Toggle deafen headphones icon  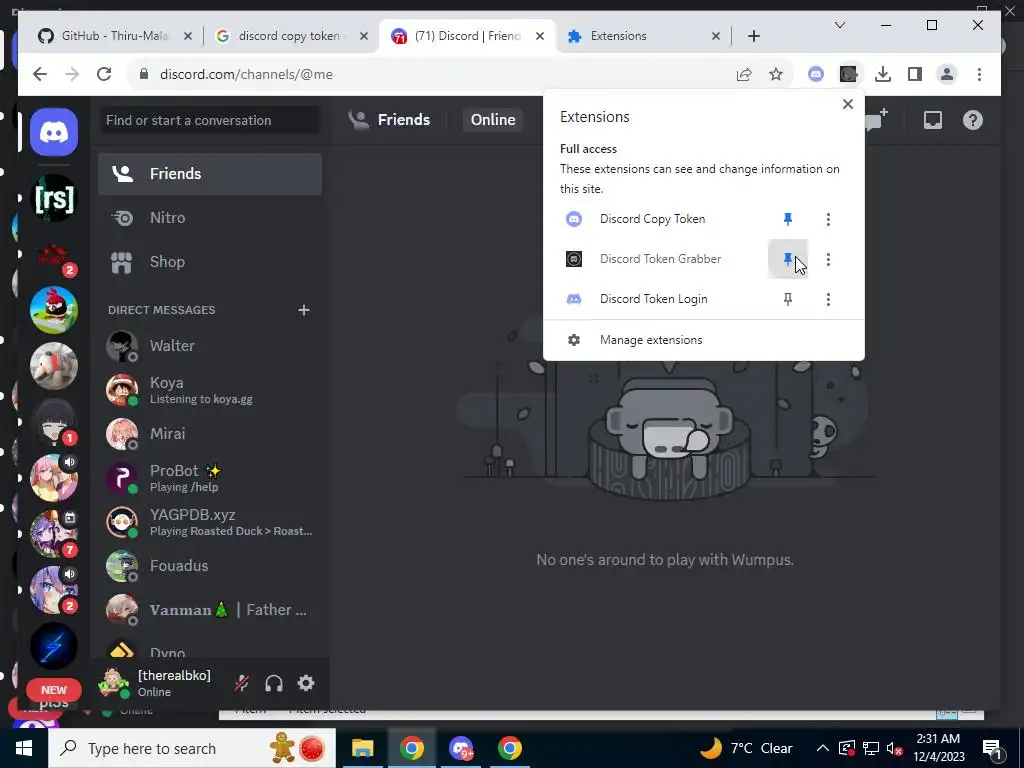click(274, 683)
